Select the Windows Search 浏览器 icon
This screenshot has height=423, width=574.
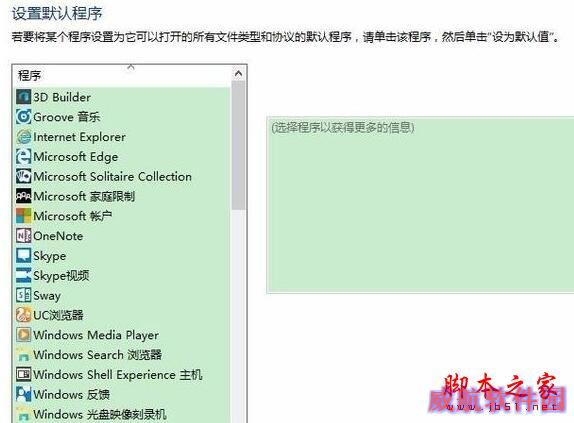click(23, 354)
